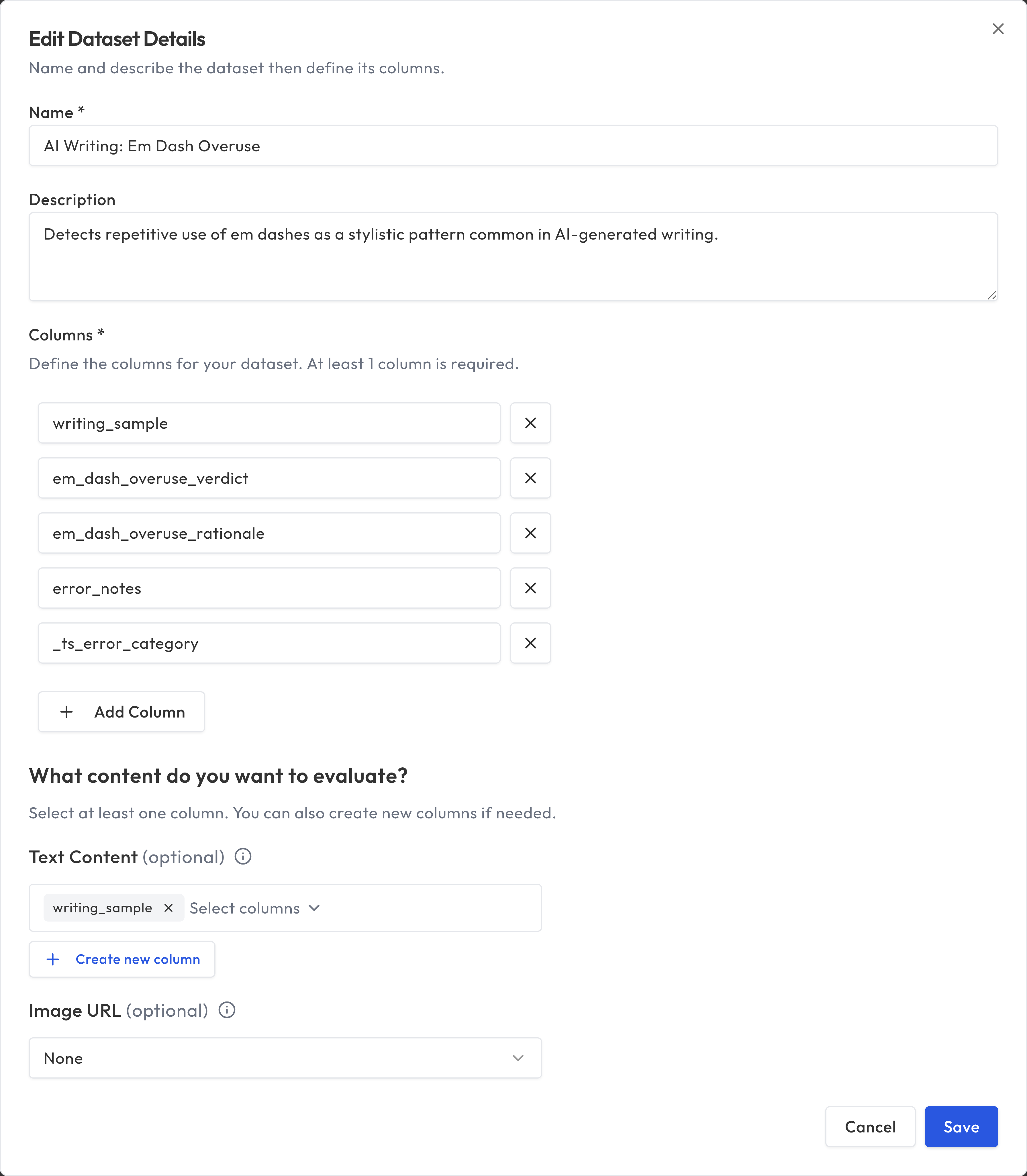This screenshot has width=1027, height=1176.
Task: Click Create new column
Action: [122, 959]
